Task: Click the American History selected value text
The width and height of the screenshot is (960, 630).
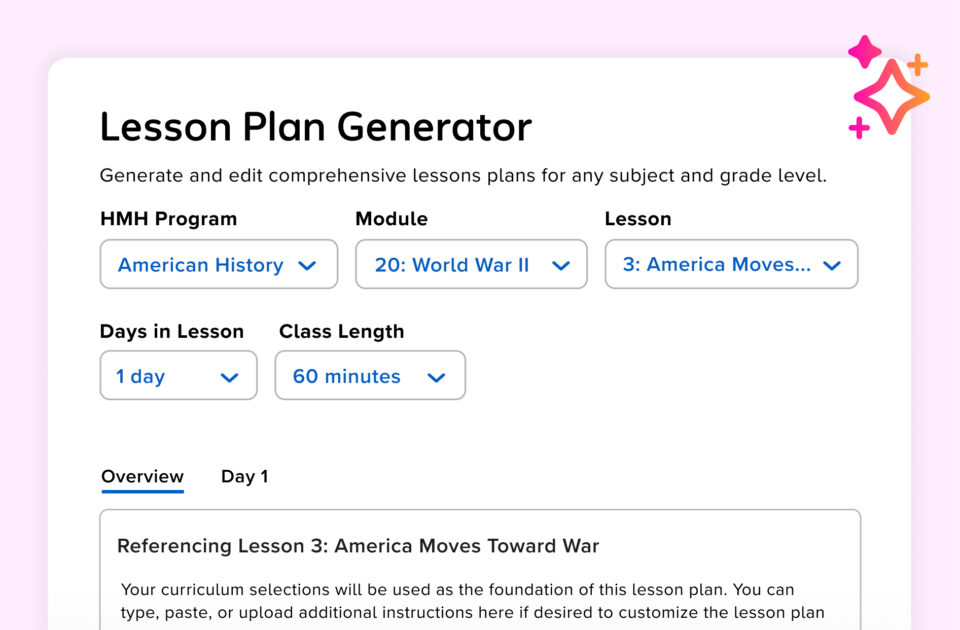Action: (x=199, y=264)
